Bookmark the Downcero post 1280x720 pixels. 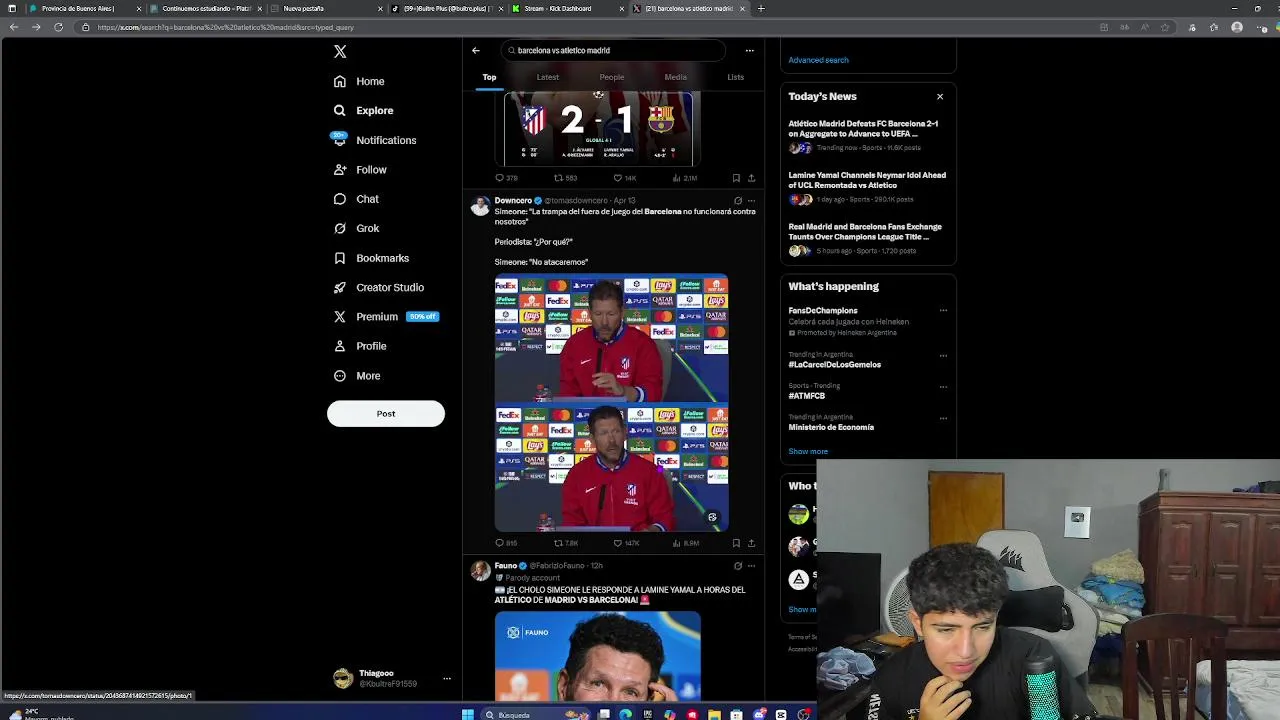[x=736, y=543]
